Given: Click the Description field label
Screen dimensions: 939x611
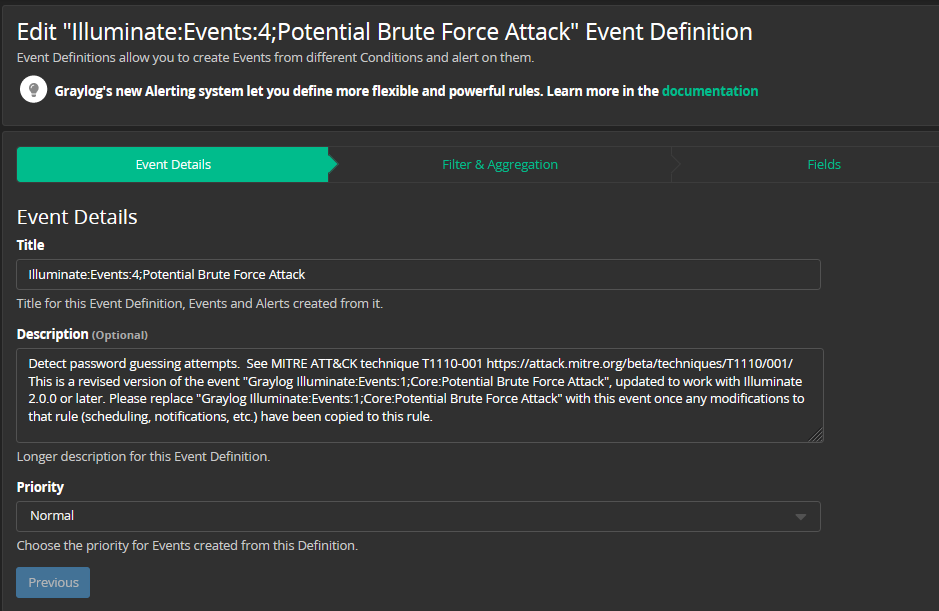Looking at the screenshot, I should click(x=52, y=334).
